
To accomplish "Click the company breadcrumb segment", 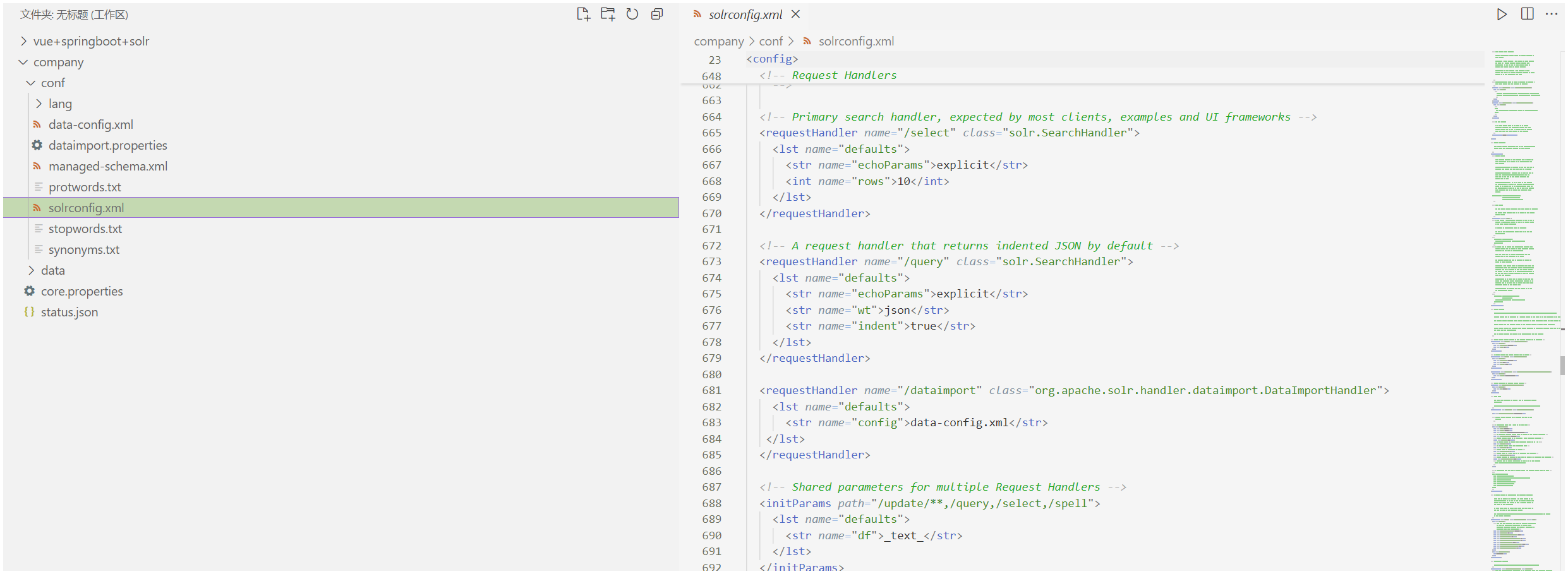I will (x=718, y=42).
